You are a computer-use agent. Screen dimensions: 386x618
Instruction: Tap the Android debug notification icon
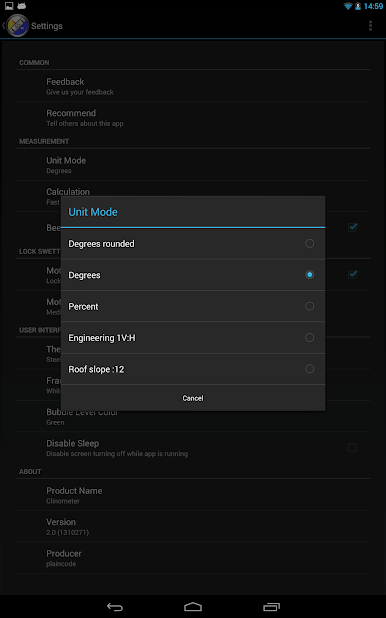[x=22, y=6]
